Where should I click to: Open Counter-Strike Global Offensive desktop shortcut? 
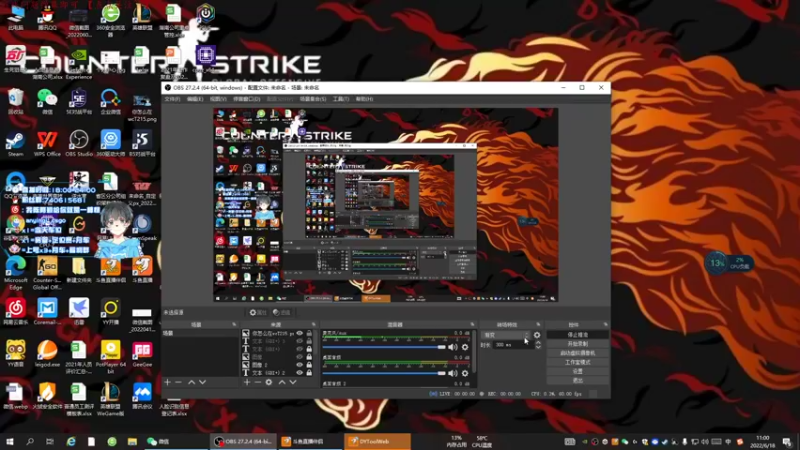pyautogui.click(x=47, y=273)
